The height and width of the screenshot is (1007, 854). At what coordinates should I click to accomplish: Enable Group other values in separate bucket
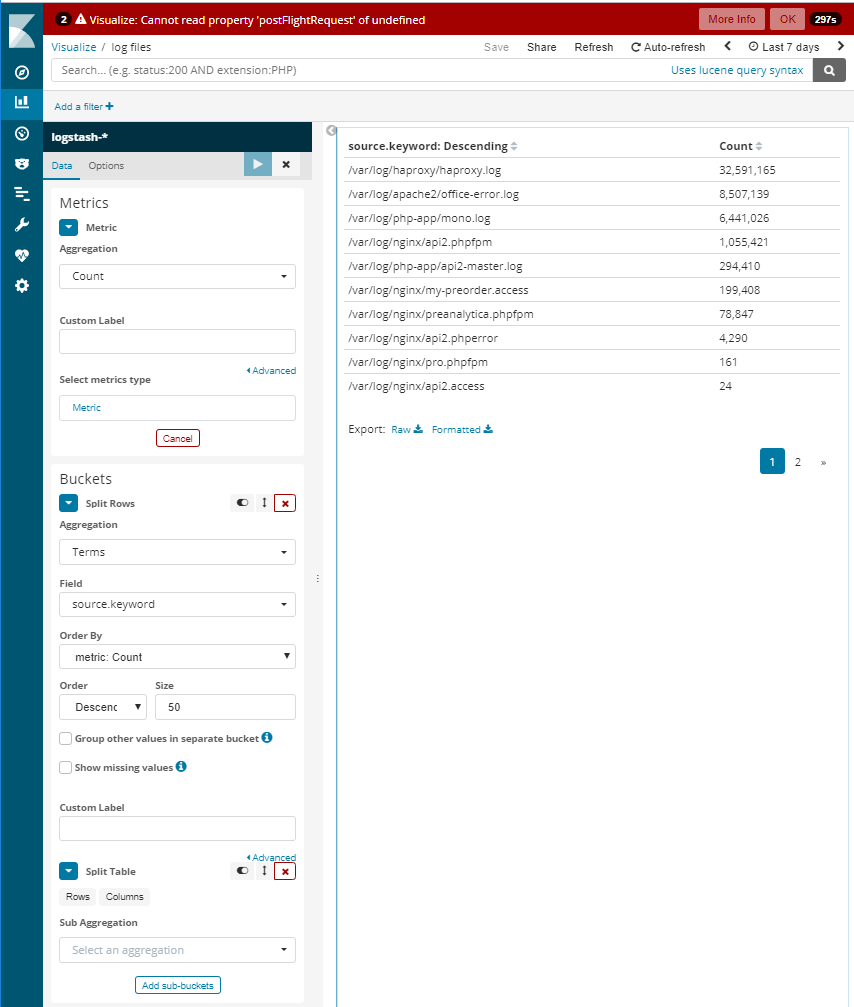click(x=66, y=739)
